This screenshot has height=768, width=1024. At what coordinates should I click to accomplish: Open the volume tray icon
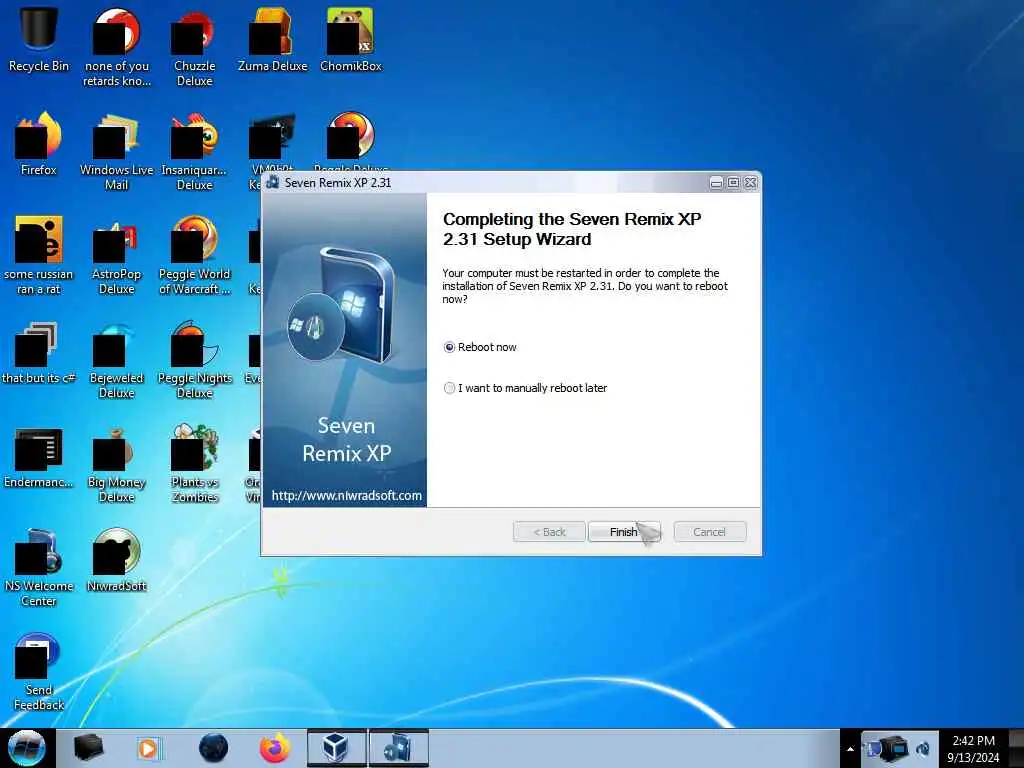point(922,749)
